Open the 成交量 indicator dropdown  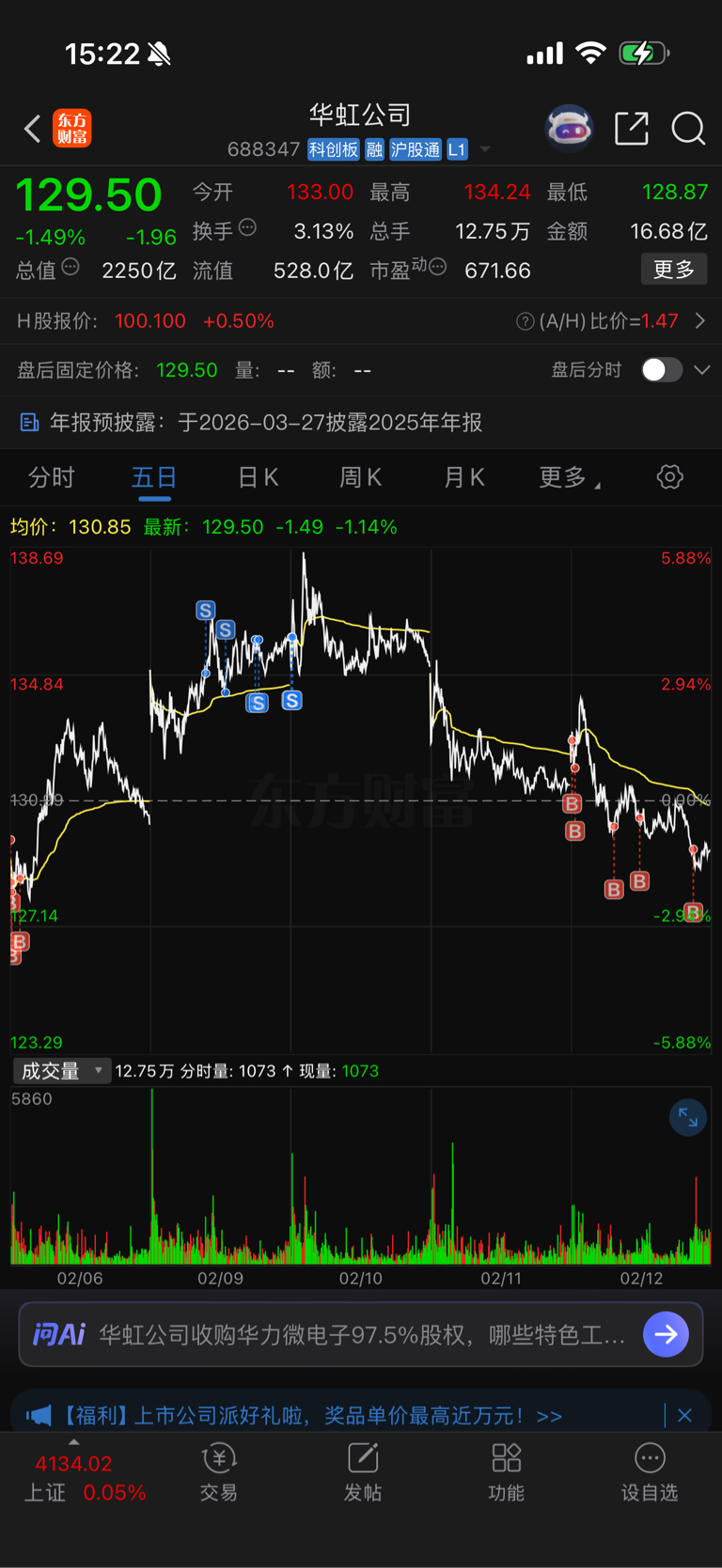[x=62, y=1071]
